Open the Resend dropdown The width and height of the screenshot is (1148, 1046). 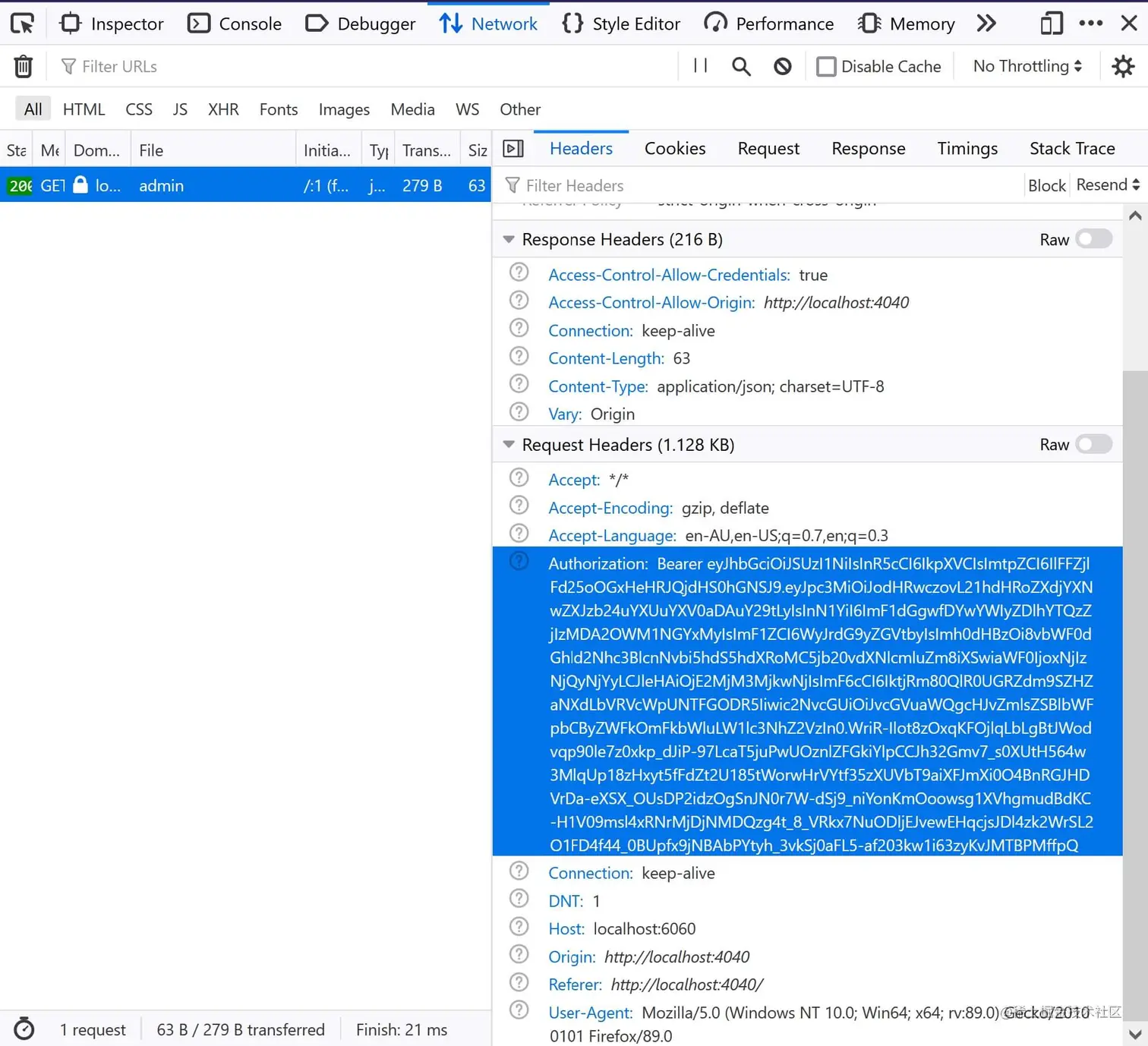click(1108, 185)
